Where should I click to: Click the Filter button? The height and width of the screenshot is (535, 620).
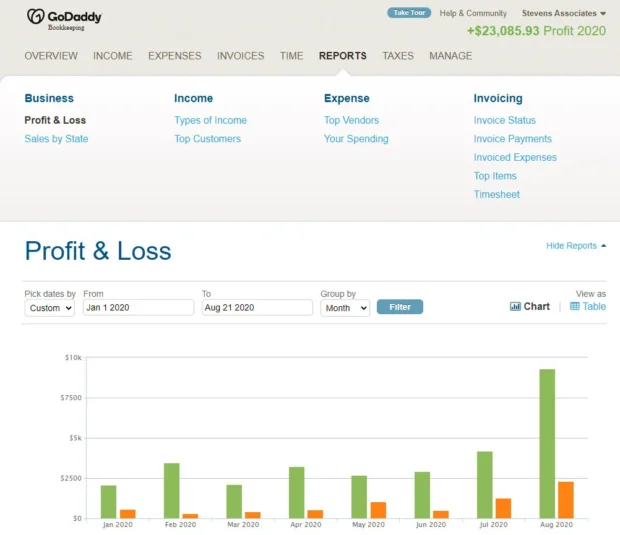tap(400, 307)
